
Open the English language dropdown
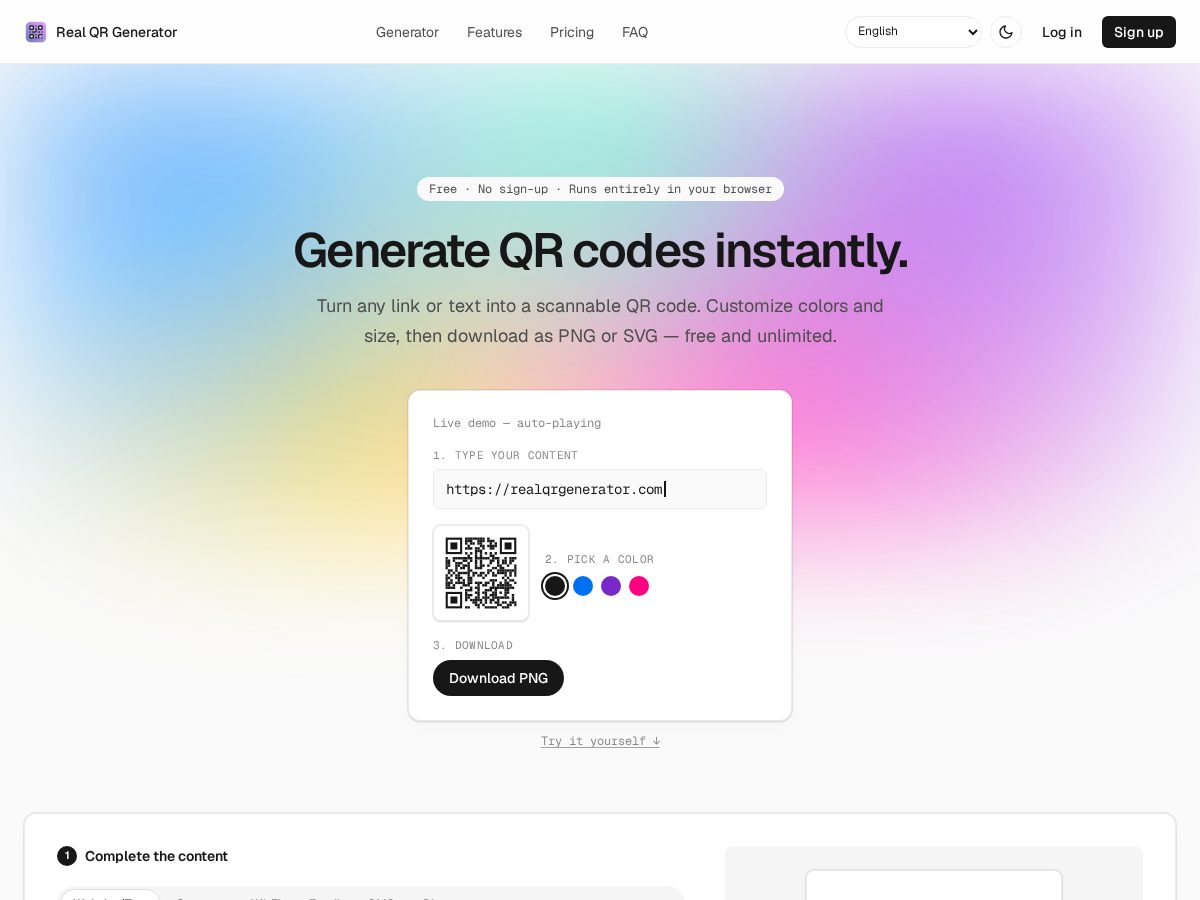pyautogui.click(x=914, y=32)
